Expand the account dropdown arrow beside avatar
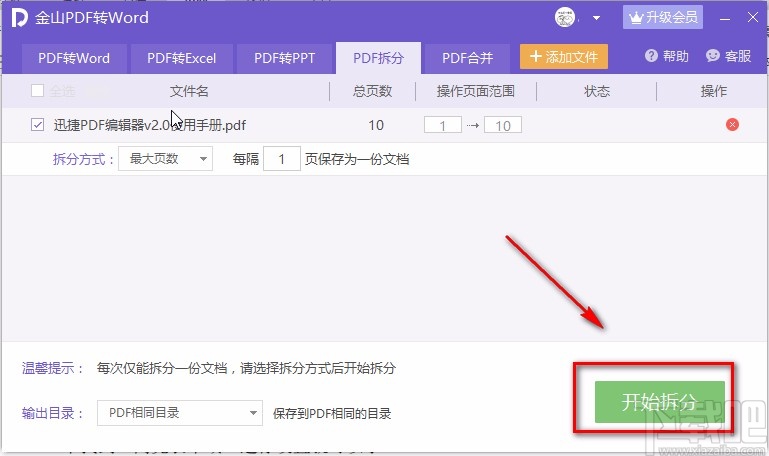The image size is (769, 456). pos(596,18)
